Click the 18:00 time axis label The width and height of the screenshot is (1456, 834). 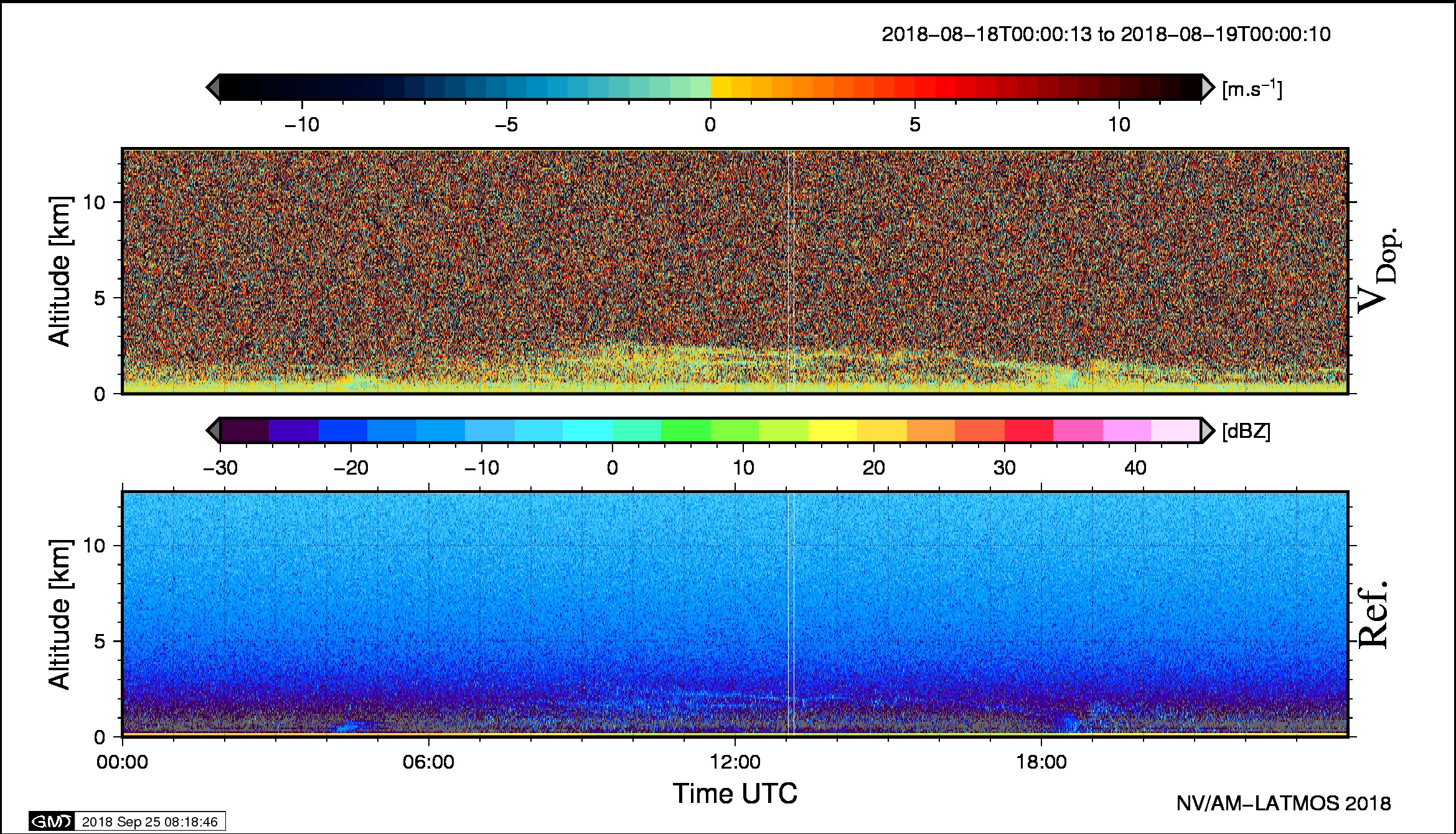click(1041, 762)
